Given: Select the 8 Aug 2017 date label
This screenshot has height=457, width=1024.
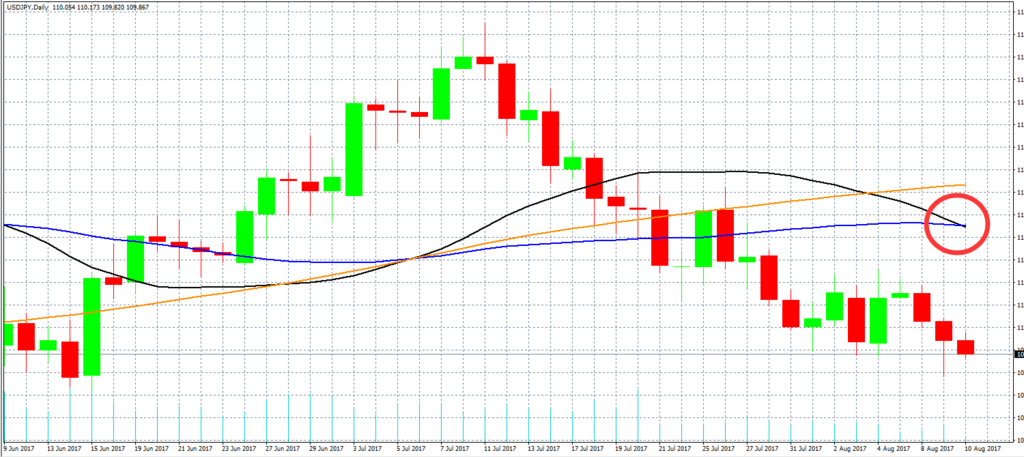Looking at the screenshot, I should 938,449.
